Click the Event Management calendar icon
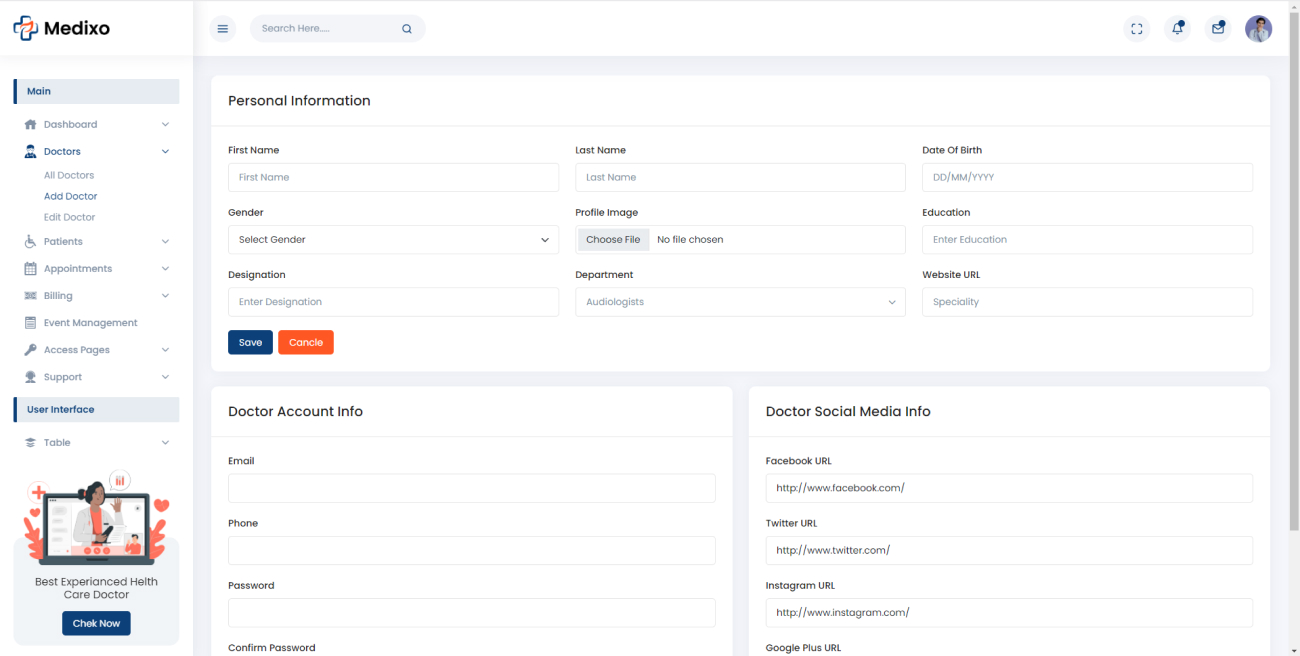The height and width of the screenshot is (656, 1300). point(30,323)
